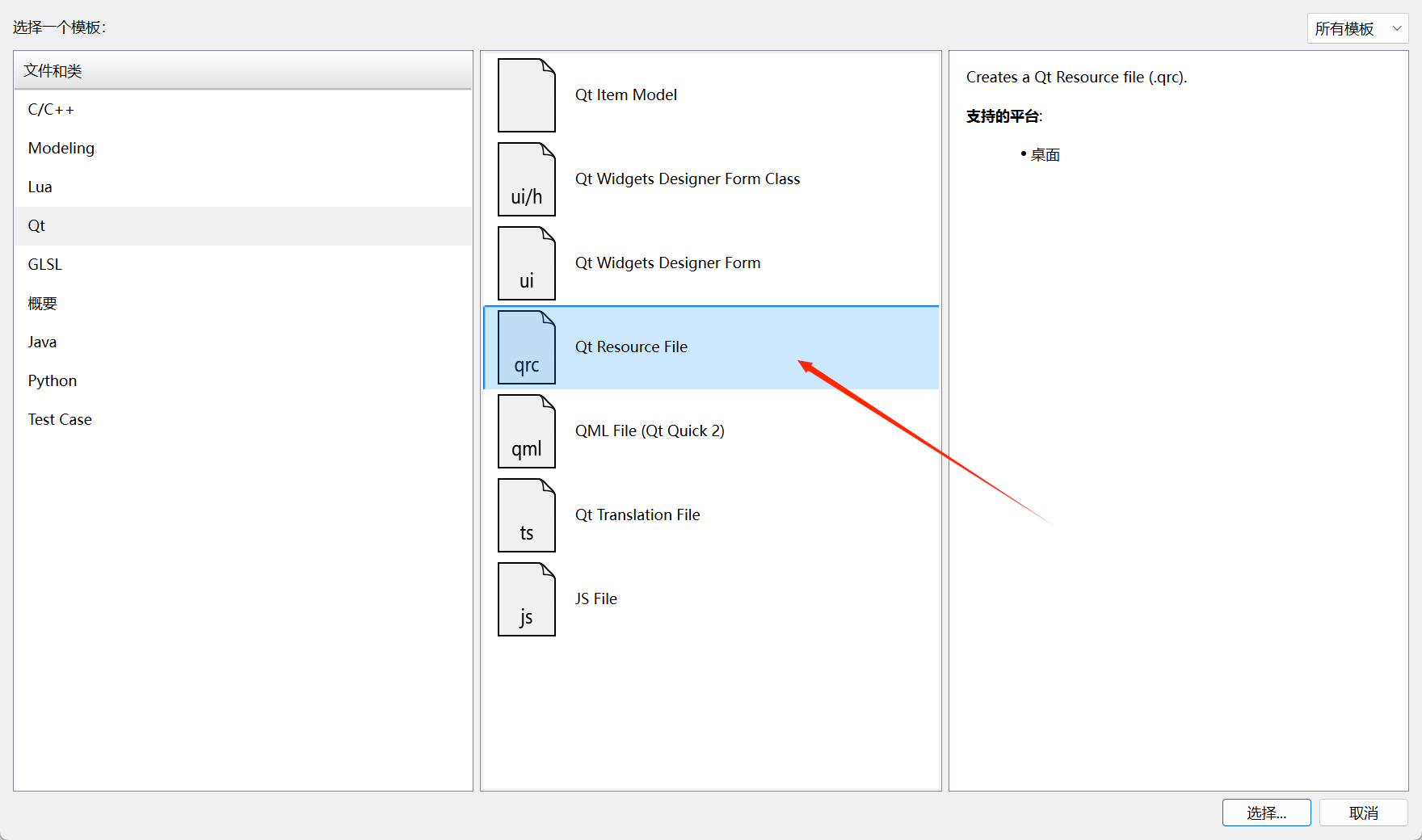Click the 桌面 platform entry

1045,155
